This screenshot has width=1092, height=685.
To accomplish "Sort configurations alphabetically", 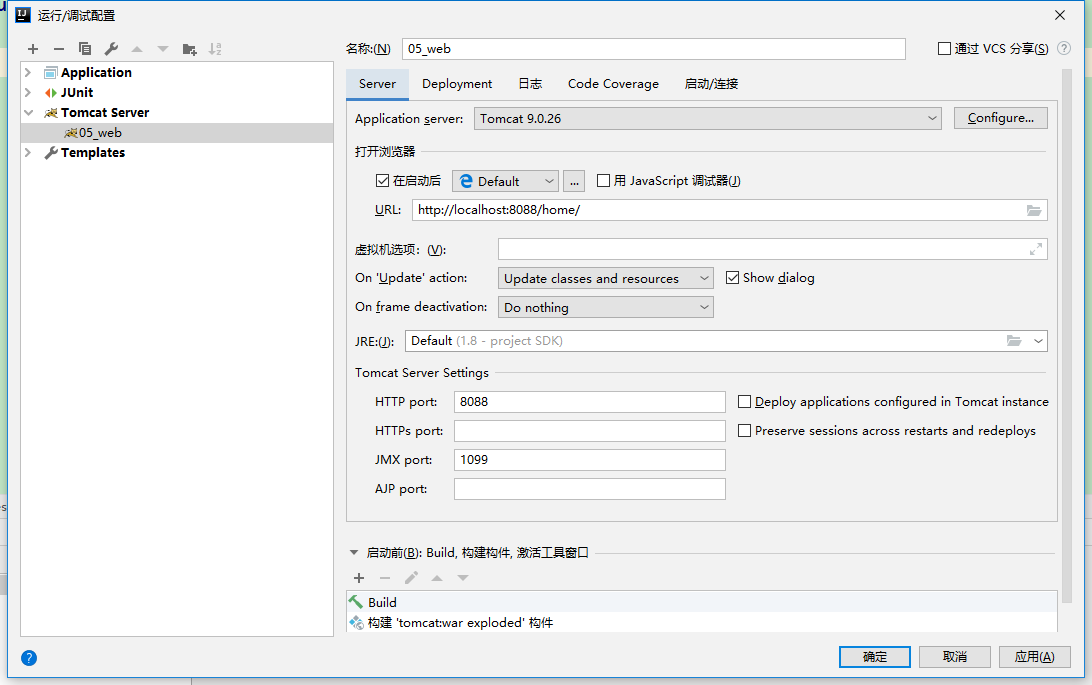I will [x=215, y=49].
